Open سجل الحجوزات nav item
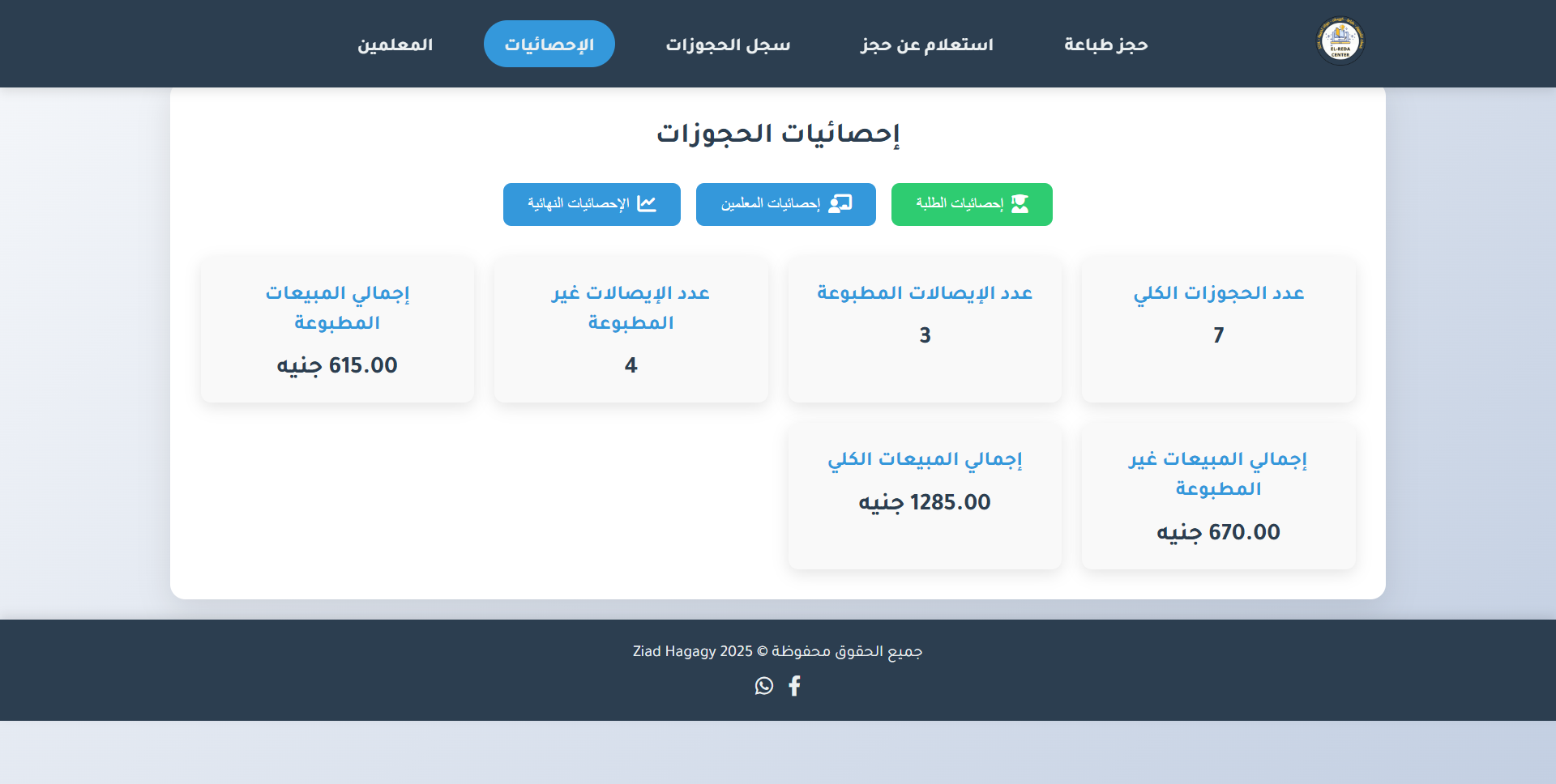The height and width of the screenshot is (784, 1556). click(x=728, y=45)
